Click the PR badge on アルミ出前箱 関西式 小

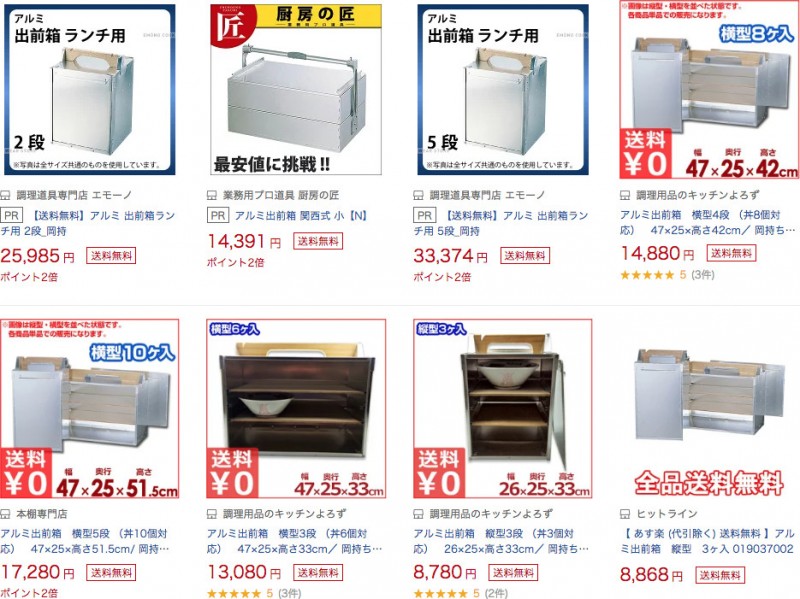pyautogui.click(x=218, y=216)
